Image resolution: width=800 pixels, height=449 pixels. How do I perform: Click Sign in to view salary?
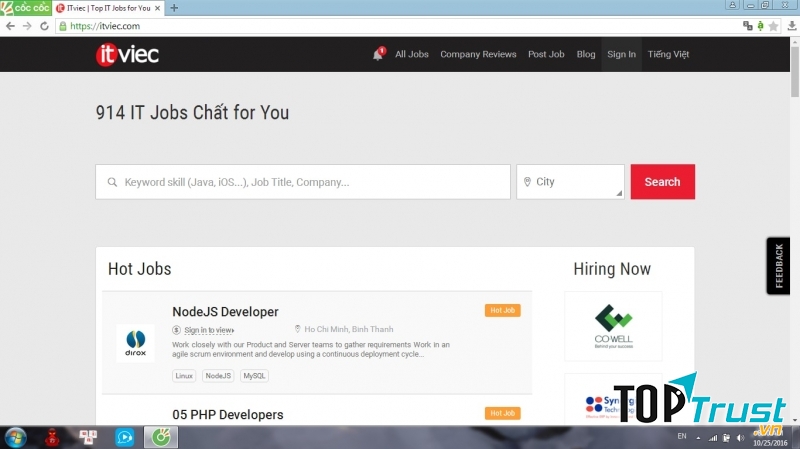pyautogui.click(x=209, y=330)
